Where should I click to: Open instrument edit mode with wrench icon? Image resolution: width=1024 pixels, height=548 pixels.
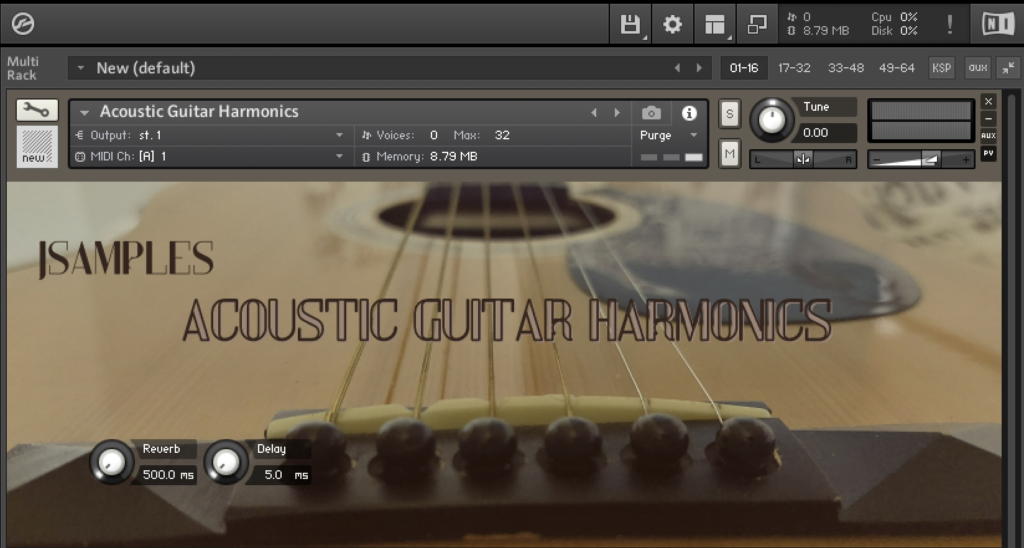37,110
